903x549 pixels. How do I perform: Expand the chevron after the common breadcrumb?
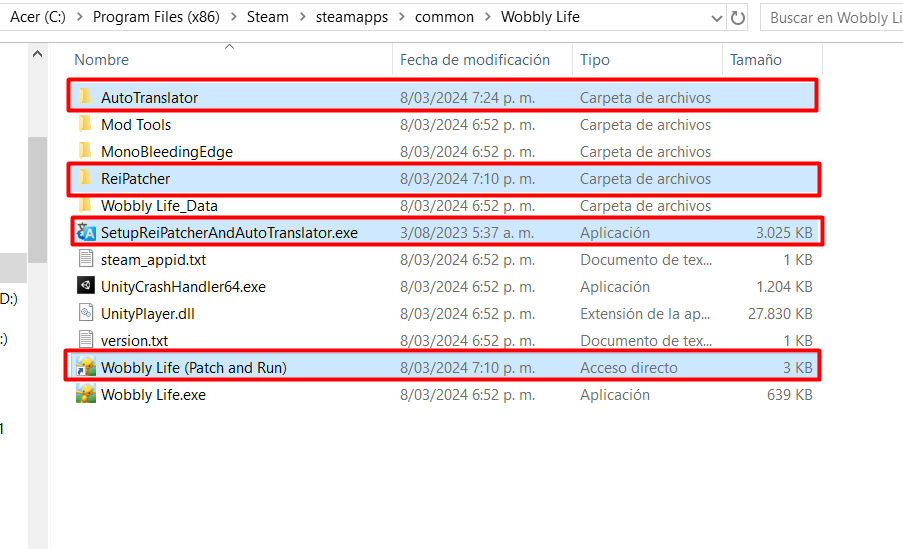[x=488, y=17]
